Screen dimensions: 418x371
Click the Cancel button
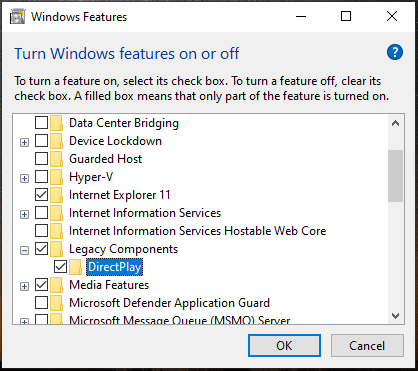(x=367, y=346)
